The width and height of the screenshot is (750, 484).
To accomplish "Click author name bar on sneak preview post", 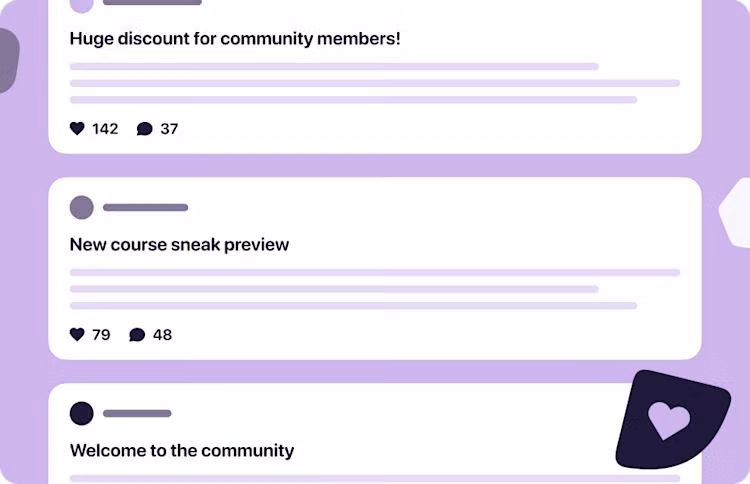I will pos(145,208).
